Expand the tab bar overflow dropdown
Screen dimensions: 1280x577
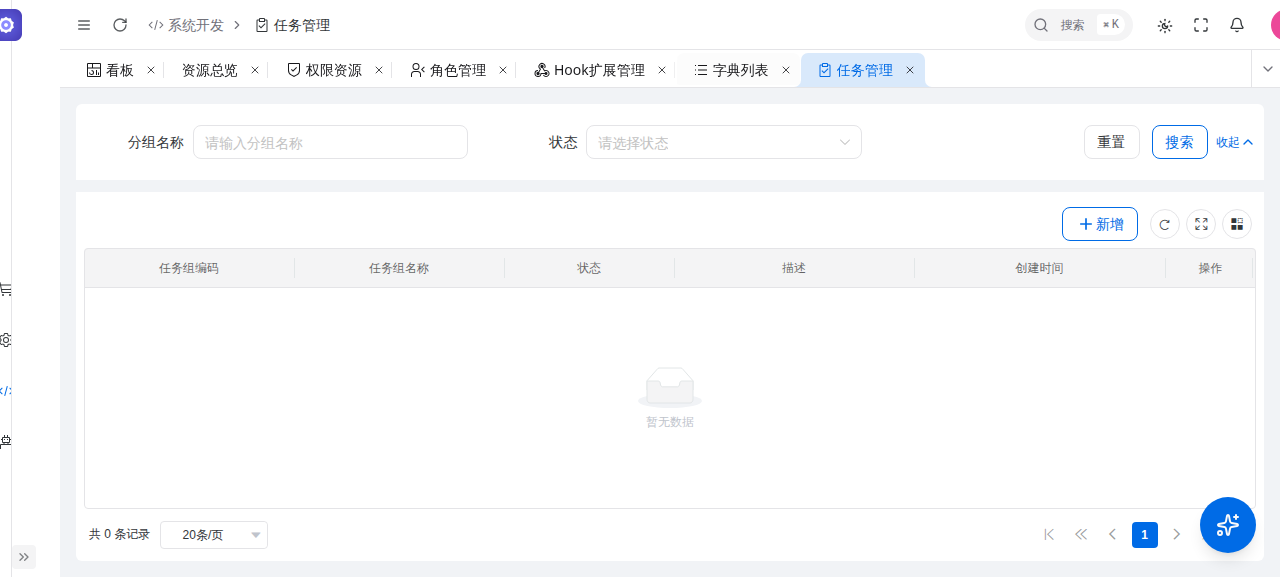(1266, 69)
